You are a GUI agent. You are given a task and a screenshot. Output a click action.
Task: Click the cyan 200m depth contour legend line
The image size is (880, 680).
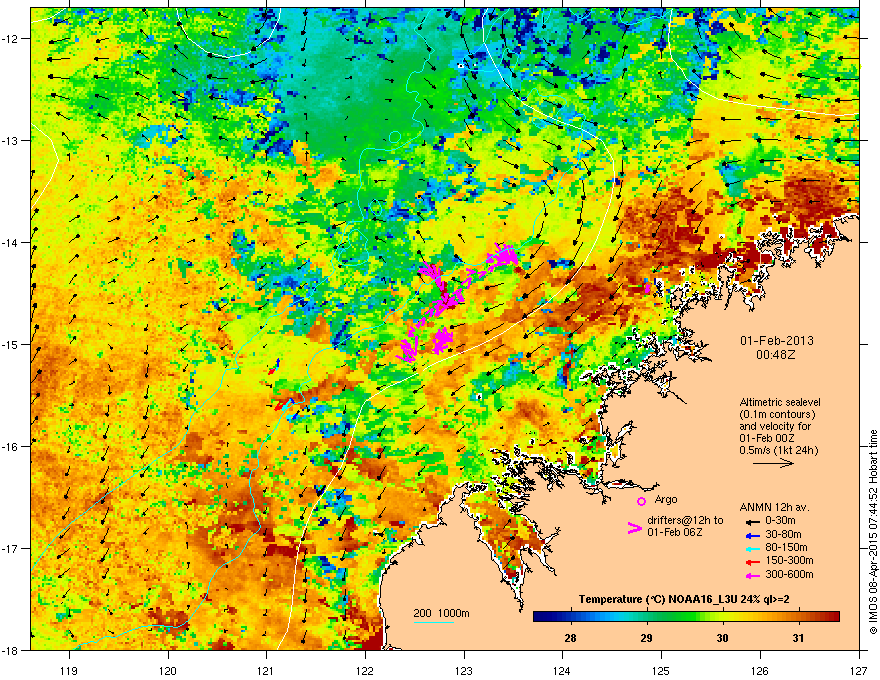tap(434, 623)
